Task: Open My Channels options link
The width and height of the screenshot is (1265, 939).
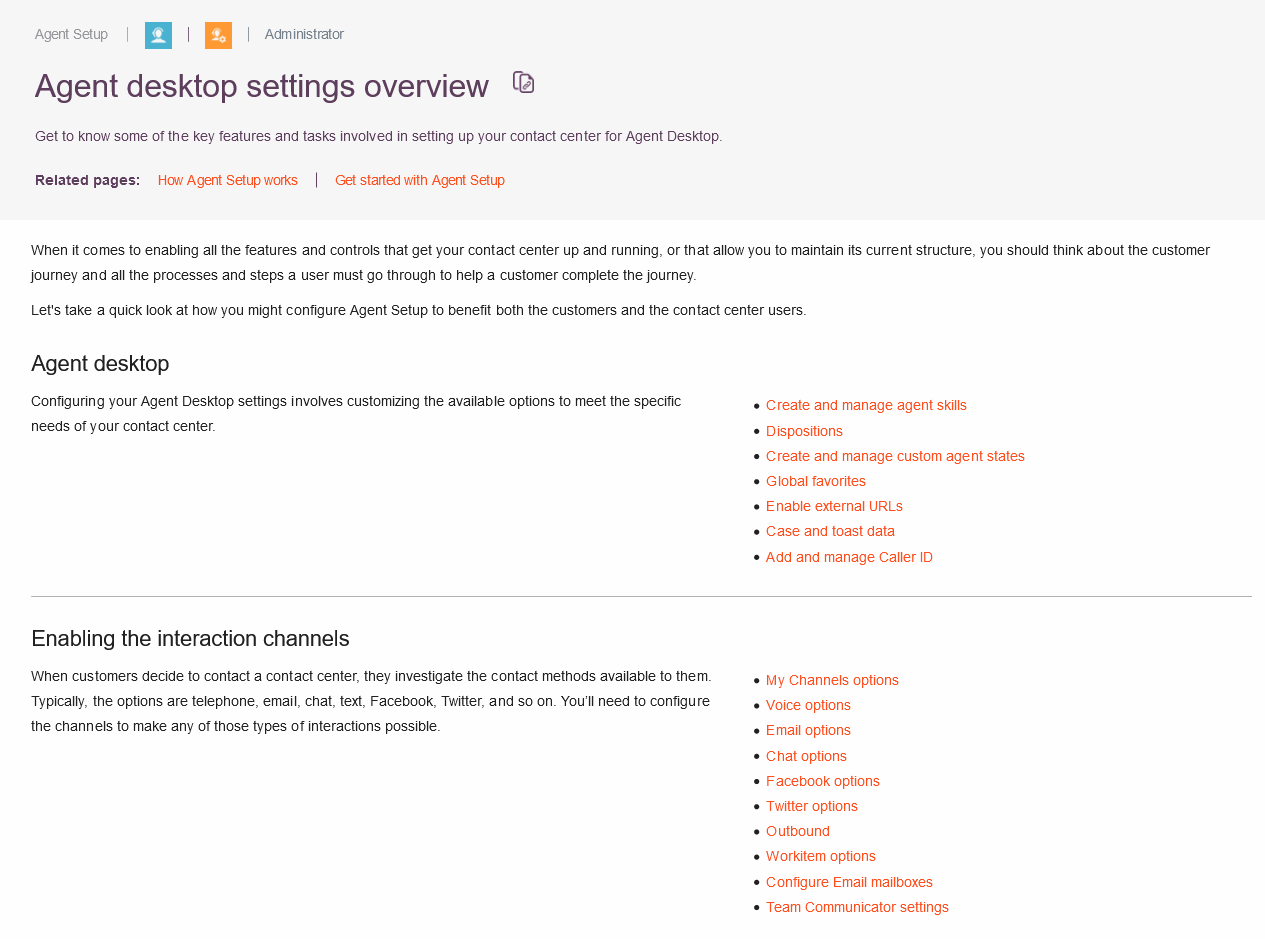Action: point(832,680)
